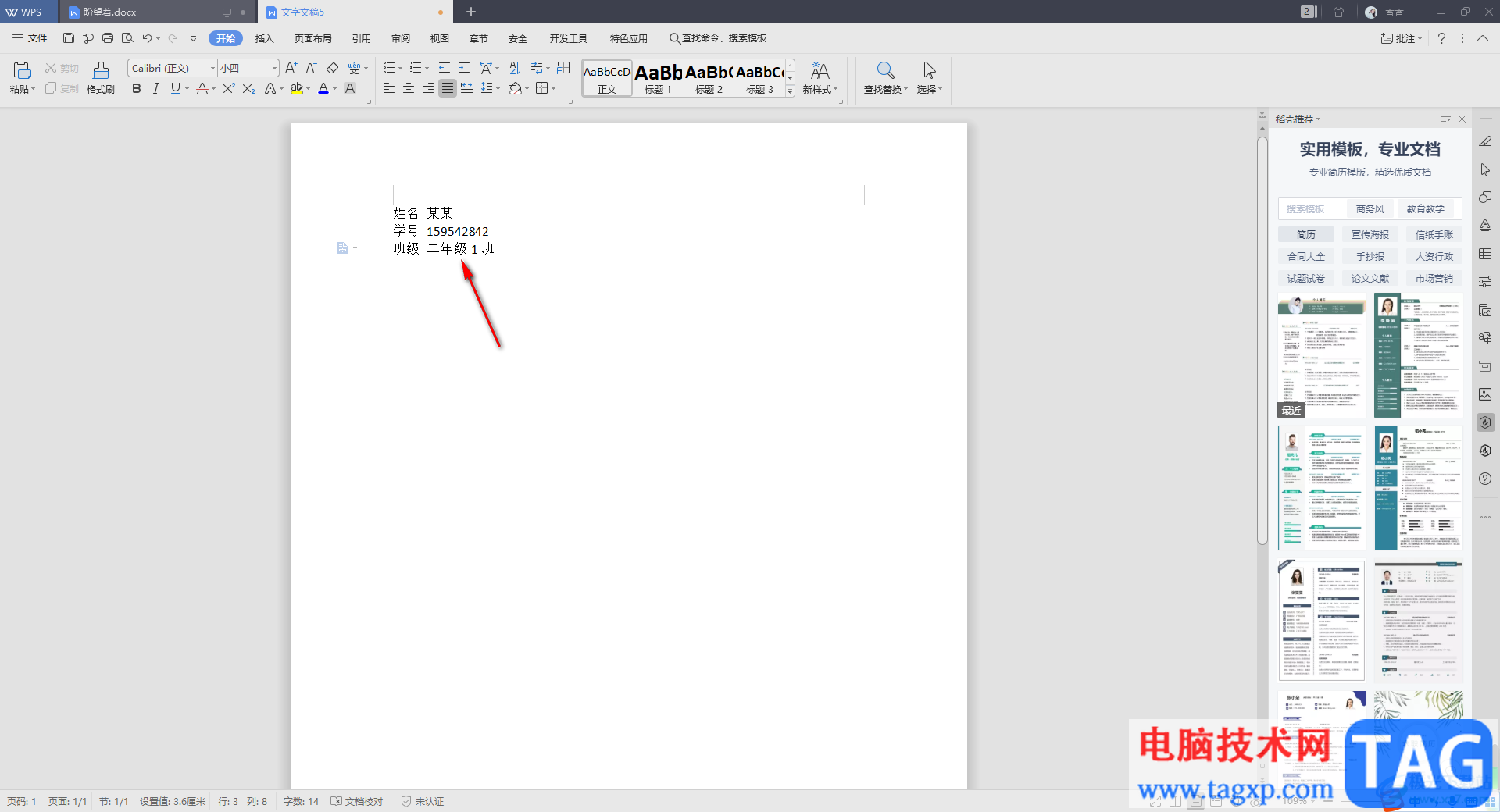
Task: Click the Save icon in quick toolbar
Action: coord(69,38)
